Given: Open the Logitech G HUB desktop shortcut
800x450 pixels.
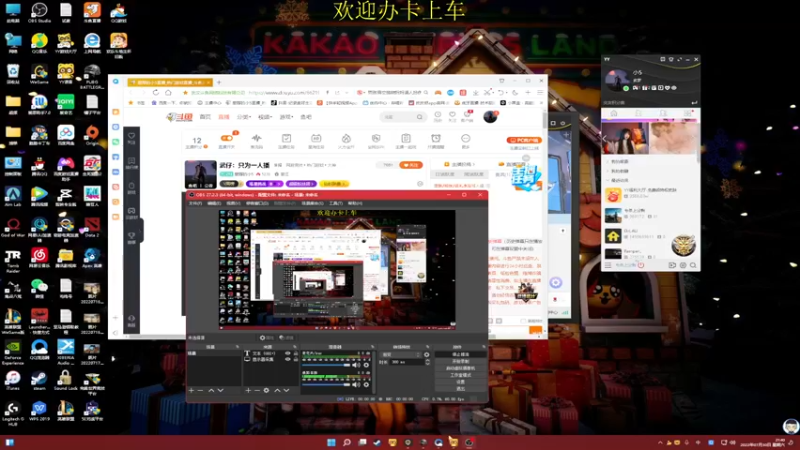Looking at the screenshot, I should pos(13,413).
